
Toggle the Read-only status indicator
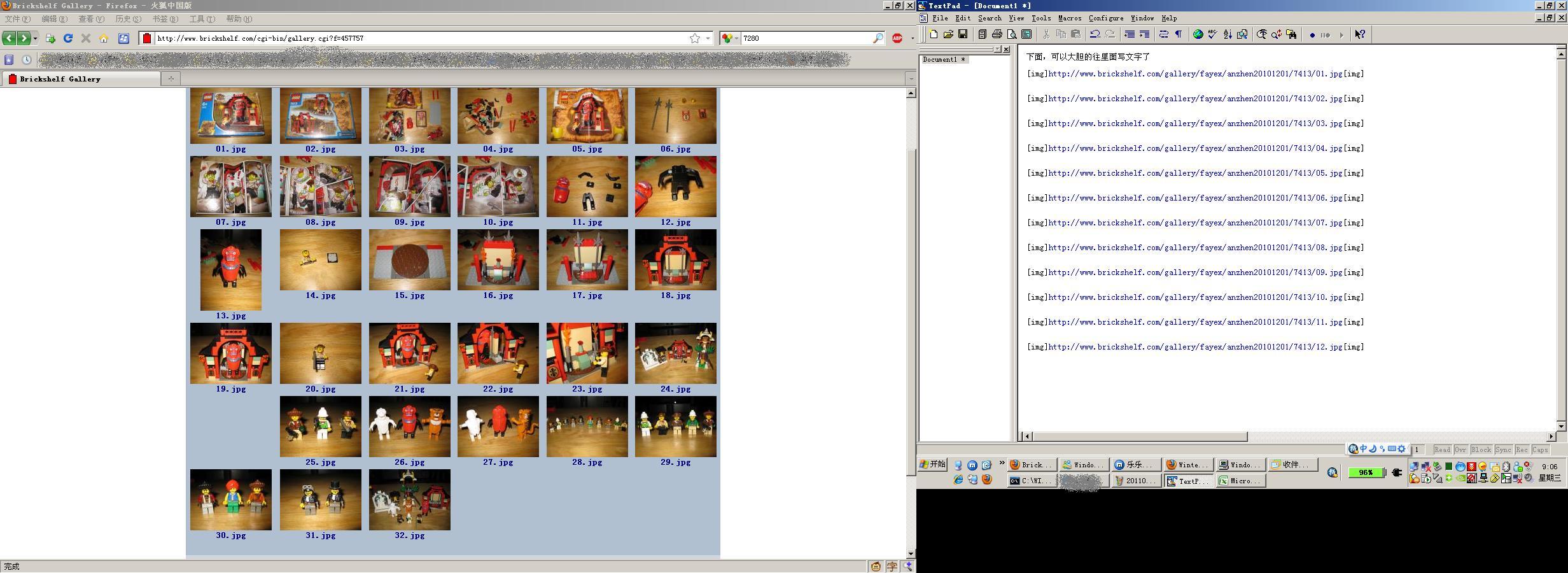1442,449
